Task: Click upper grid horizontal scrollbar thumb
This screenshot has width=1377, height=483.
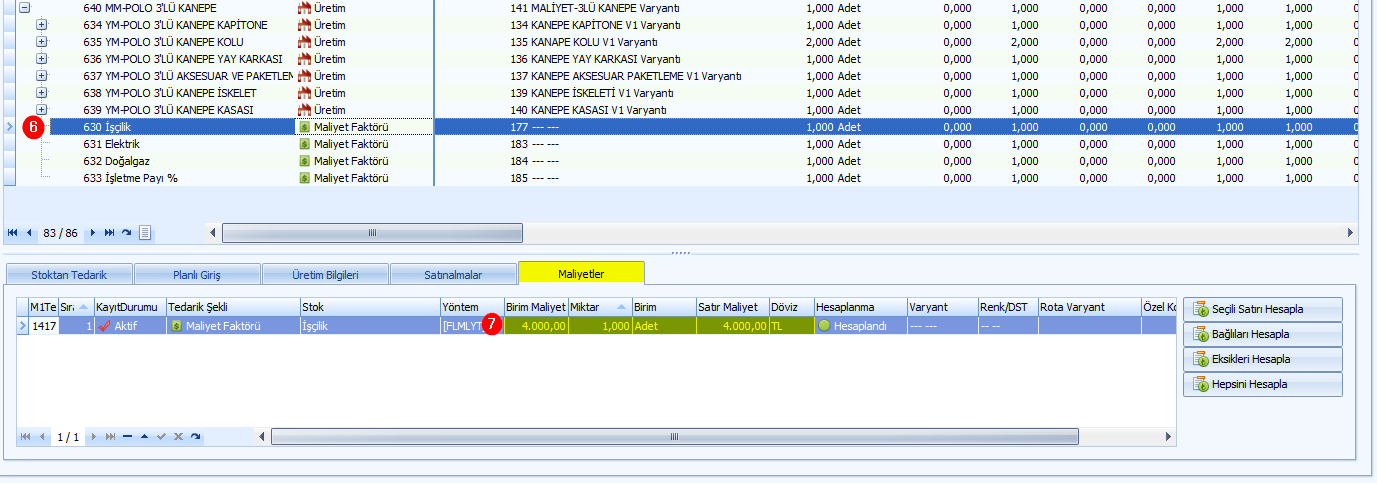Action: point(372,232)
